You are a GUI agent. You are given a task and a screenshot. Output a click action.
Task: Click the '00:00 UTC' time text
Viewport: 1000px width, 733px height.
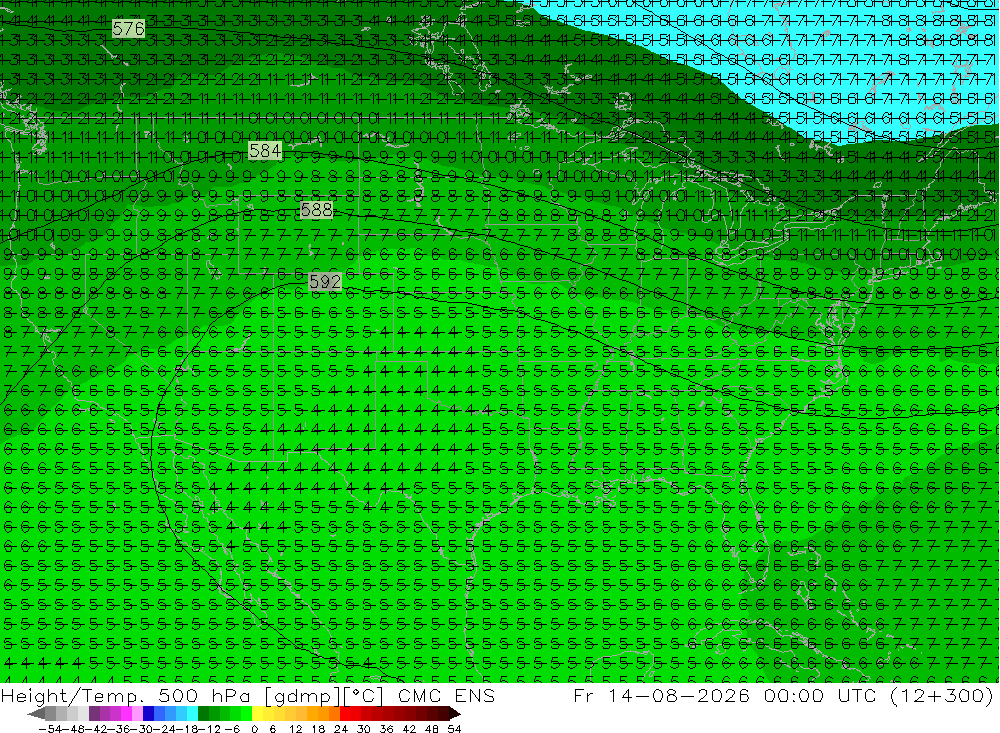pos(821,695)
